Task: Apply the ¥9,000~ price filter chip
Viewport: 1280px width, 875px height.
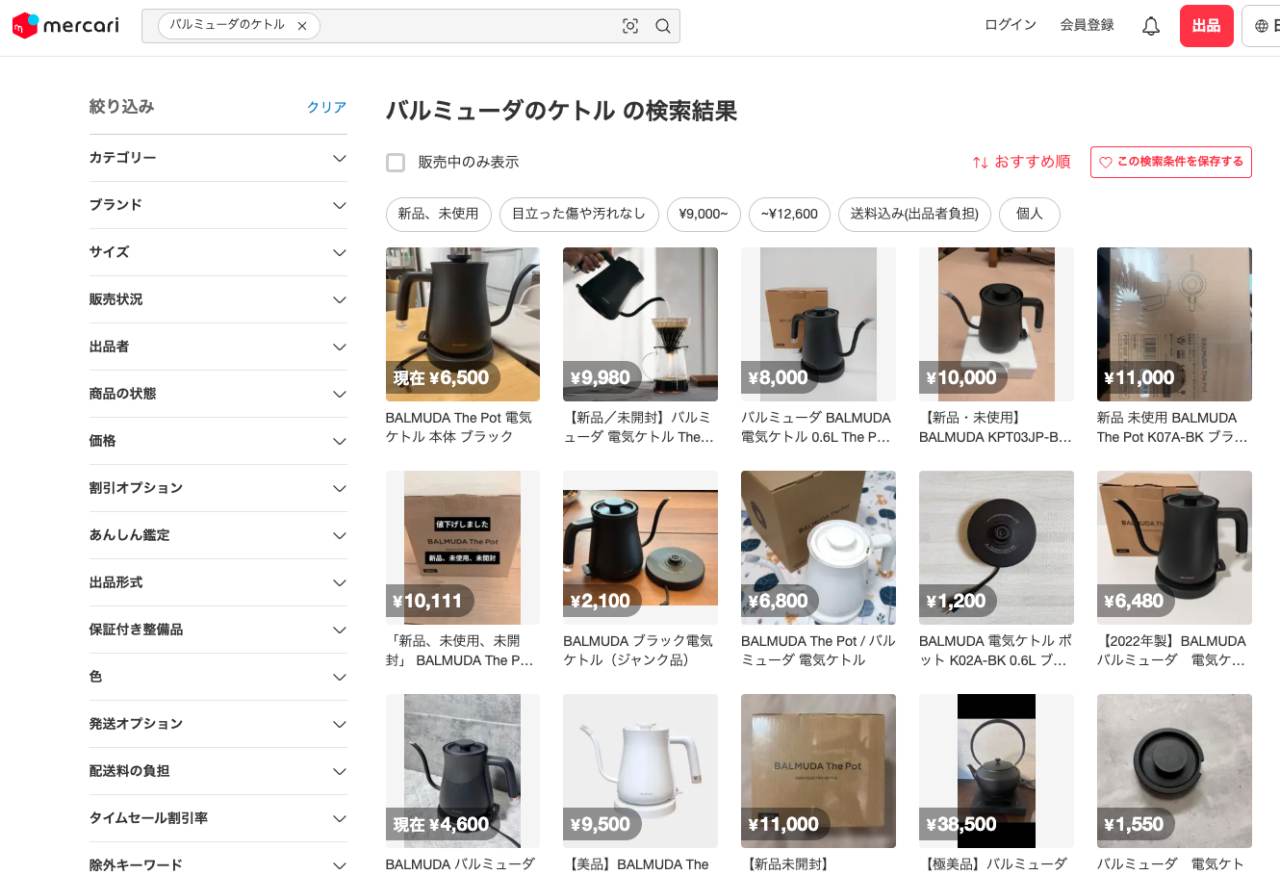Action: pos(704,214)
